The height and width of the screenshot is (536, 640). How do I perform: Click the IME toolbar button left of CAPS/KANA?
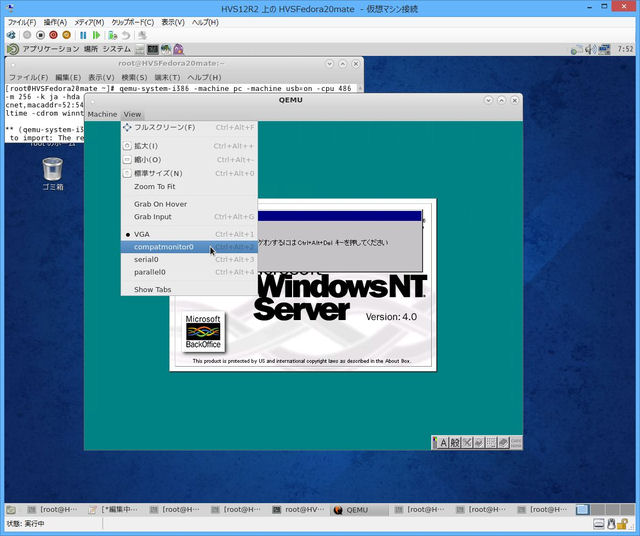(504, 443)
